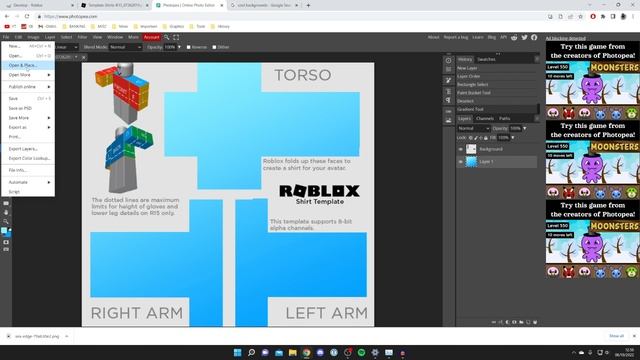Select the Rectangle shape tool in left toolbar

click(6, 203)
